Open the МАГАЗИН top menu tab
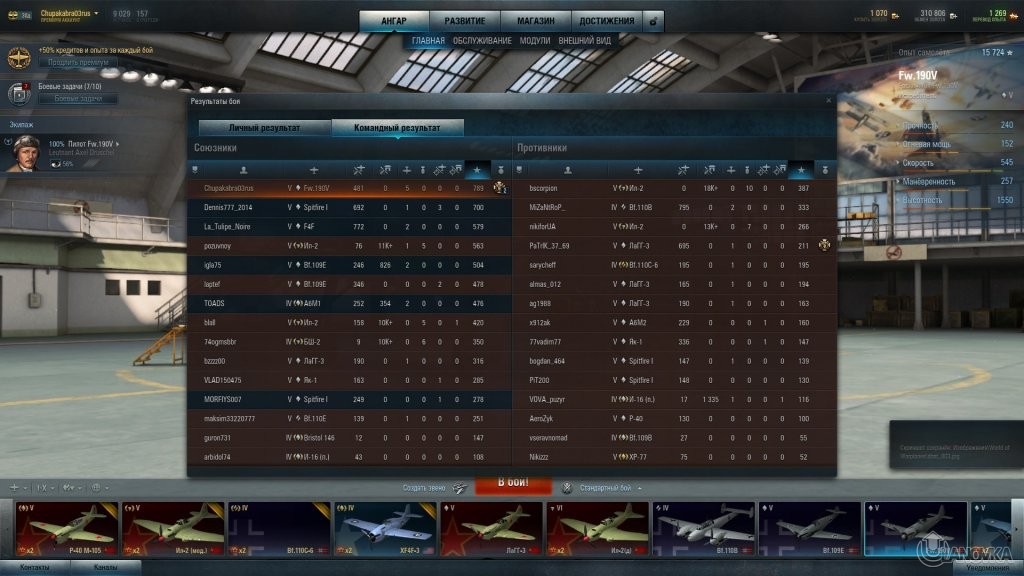This screenshot has width=1024, height=576. (536, 21)
